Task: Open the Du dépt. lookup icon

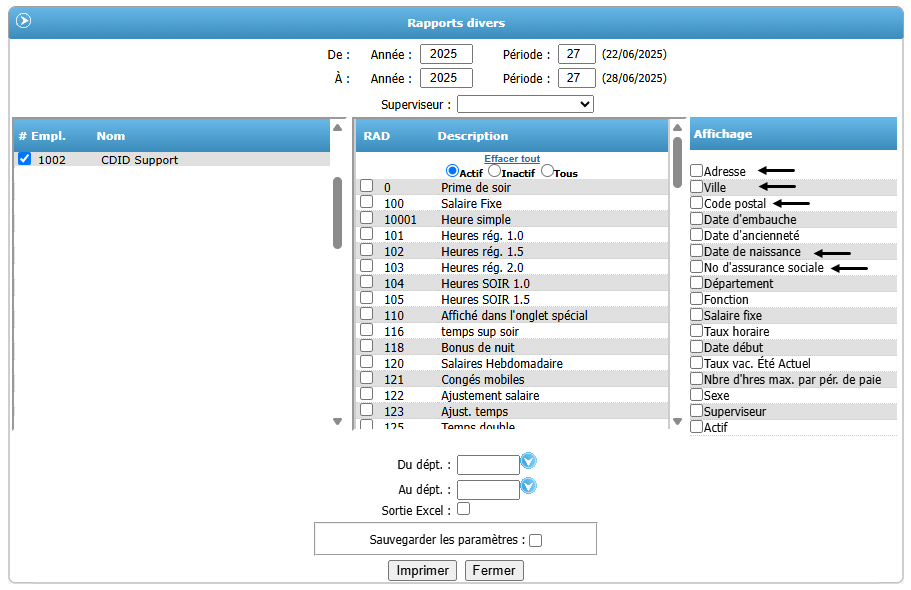Action: pos(529,461)
